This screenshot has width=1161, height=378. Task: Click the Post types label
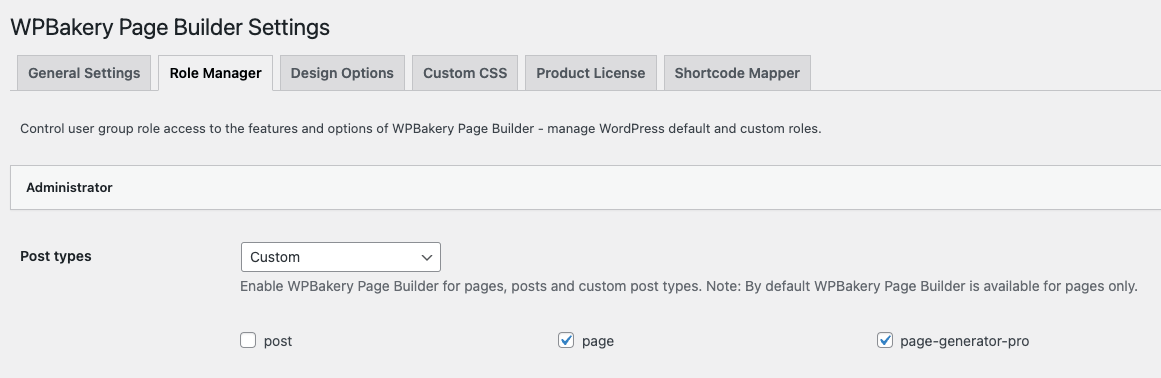(56, 257)
